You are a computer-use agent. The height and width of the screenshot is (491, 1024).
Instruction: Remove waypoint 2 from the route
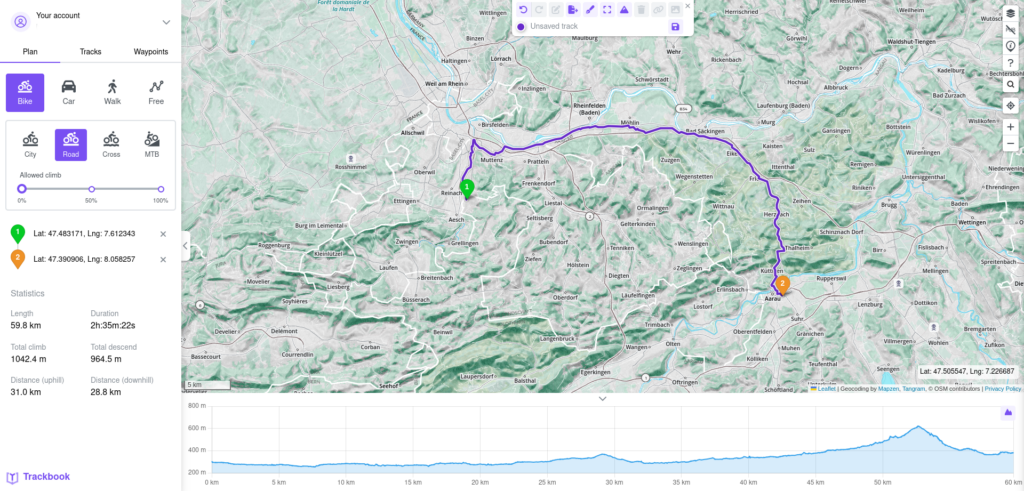pos(163,259)
